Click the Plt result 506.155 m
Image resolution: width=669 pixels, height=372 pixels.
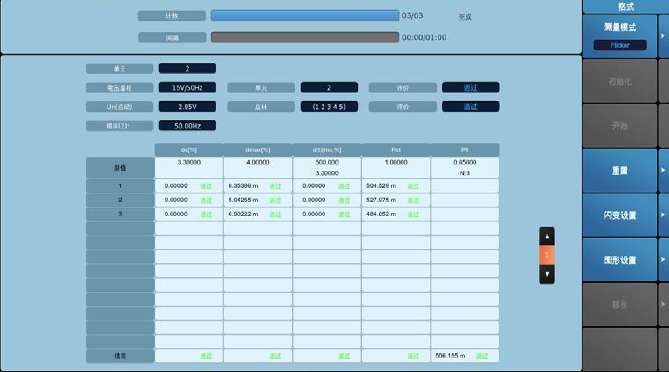450,355
